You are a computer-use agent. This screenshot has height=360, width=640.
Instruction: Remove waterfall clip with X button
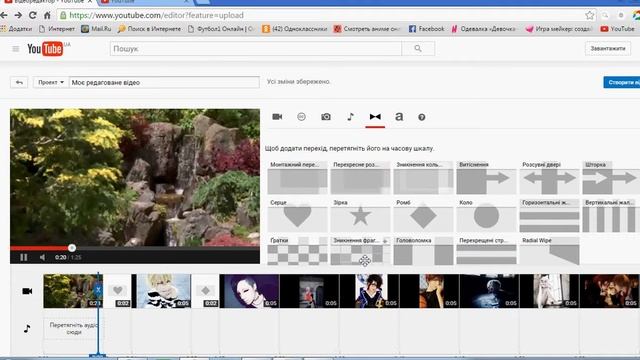click(98, 290)
